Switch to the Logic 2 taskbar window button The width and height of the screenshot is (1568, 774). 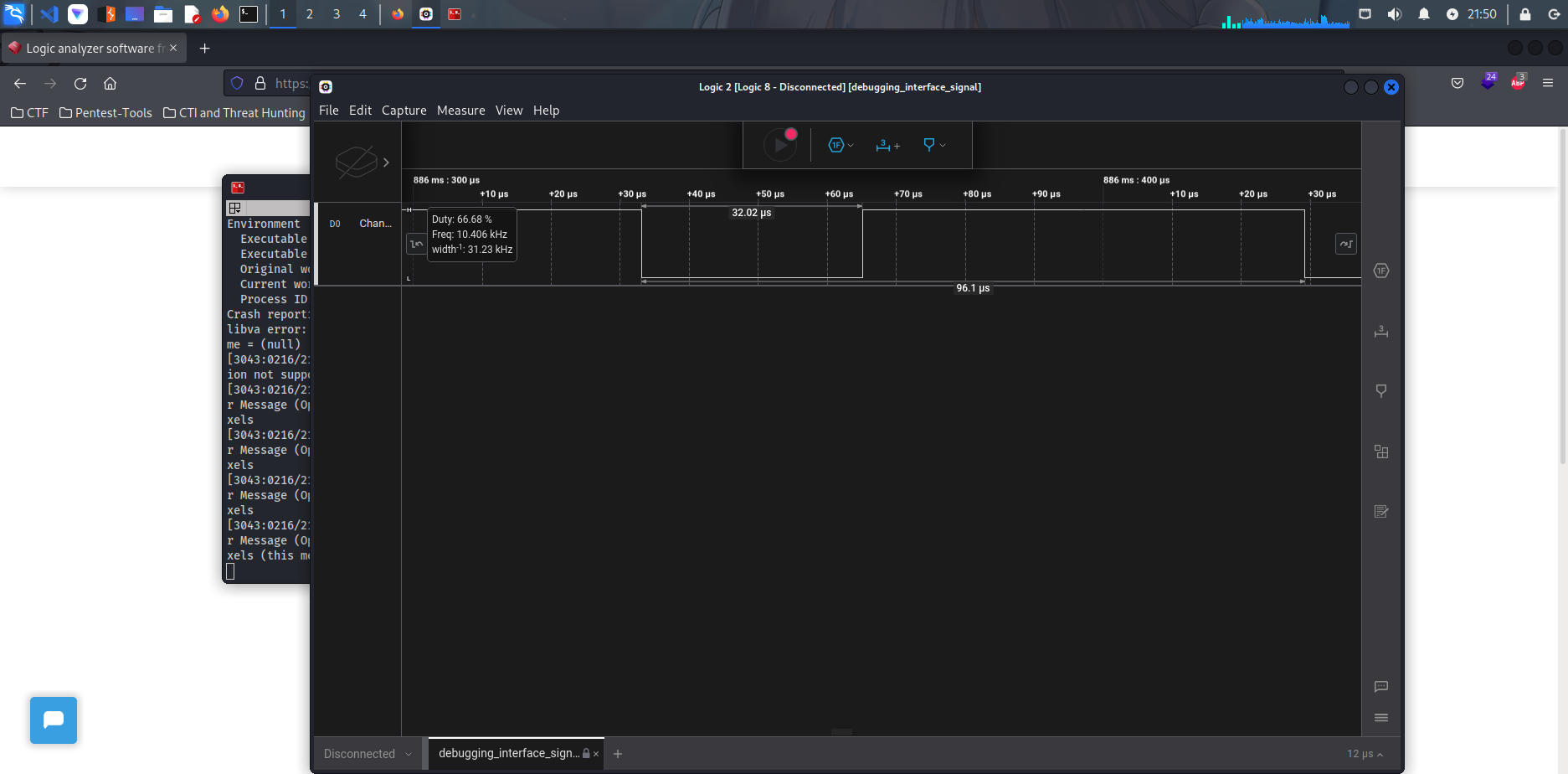click(x=426, y=14)
